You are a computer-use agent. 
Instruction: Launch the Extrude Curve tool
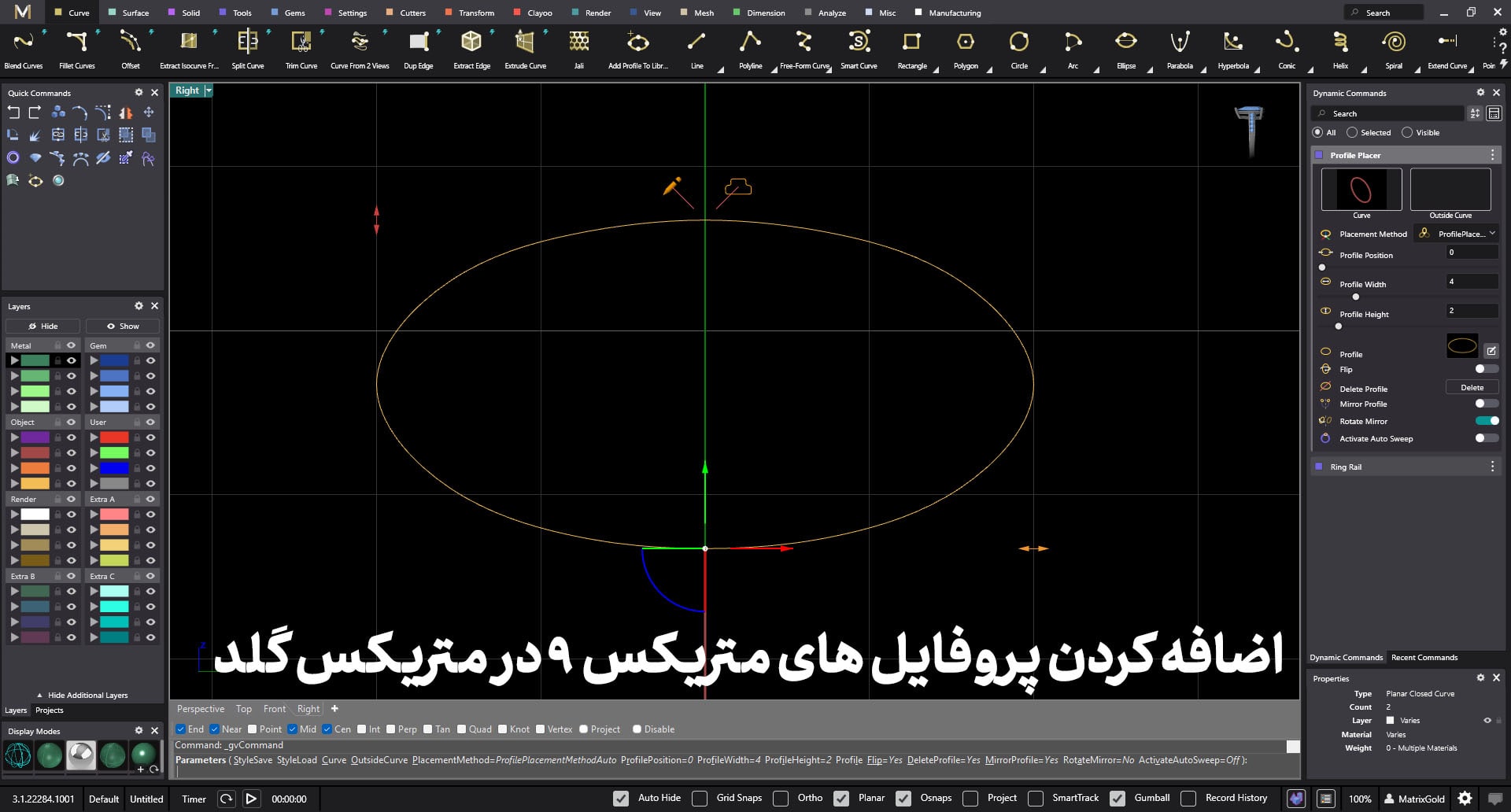(525, 42)
